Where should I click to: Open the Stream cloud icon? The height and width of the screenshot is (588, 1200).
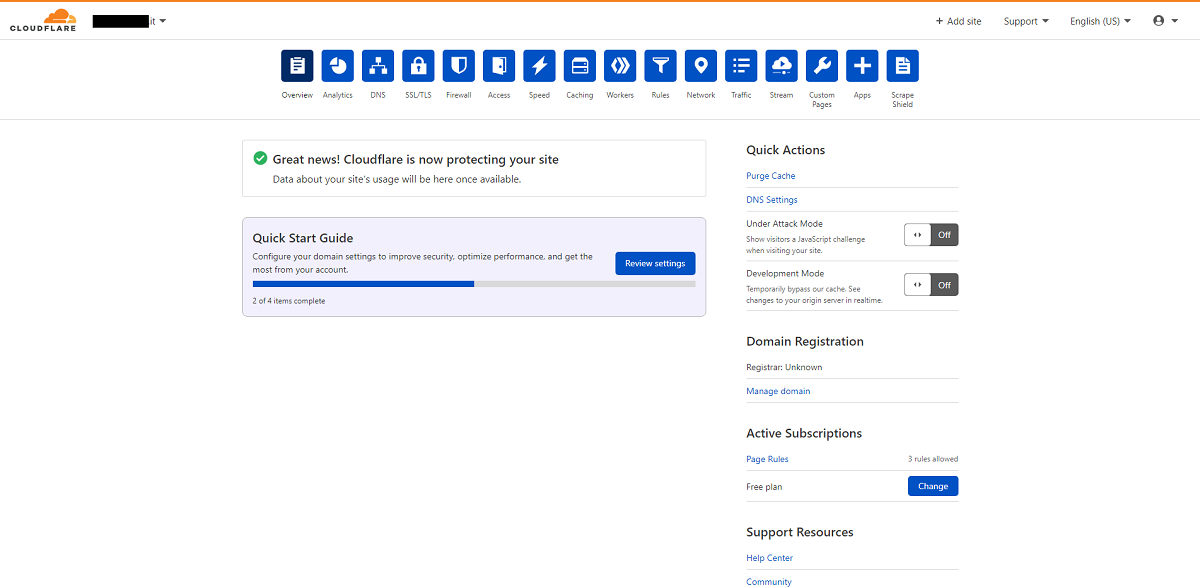tap(782, 66)
